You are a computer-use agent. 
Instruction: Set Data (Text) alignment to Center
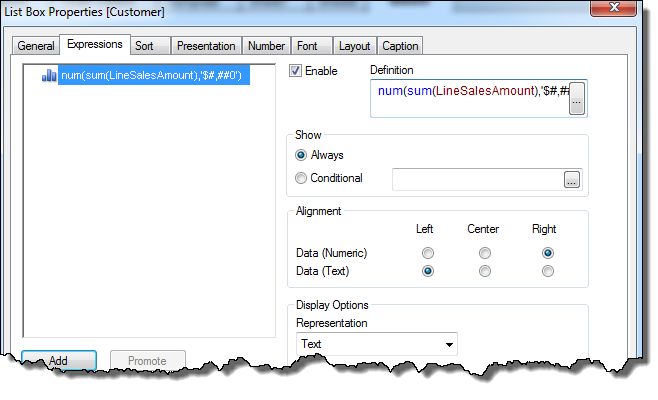485,271
